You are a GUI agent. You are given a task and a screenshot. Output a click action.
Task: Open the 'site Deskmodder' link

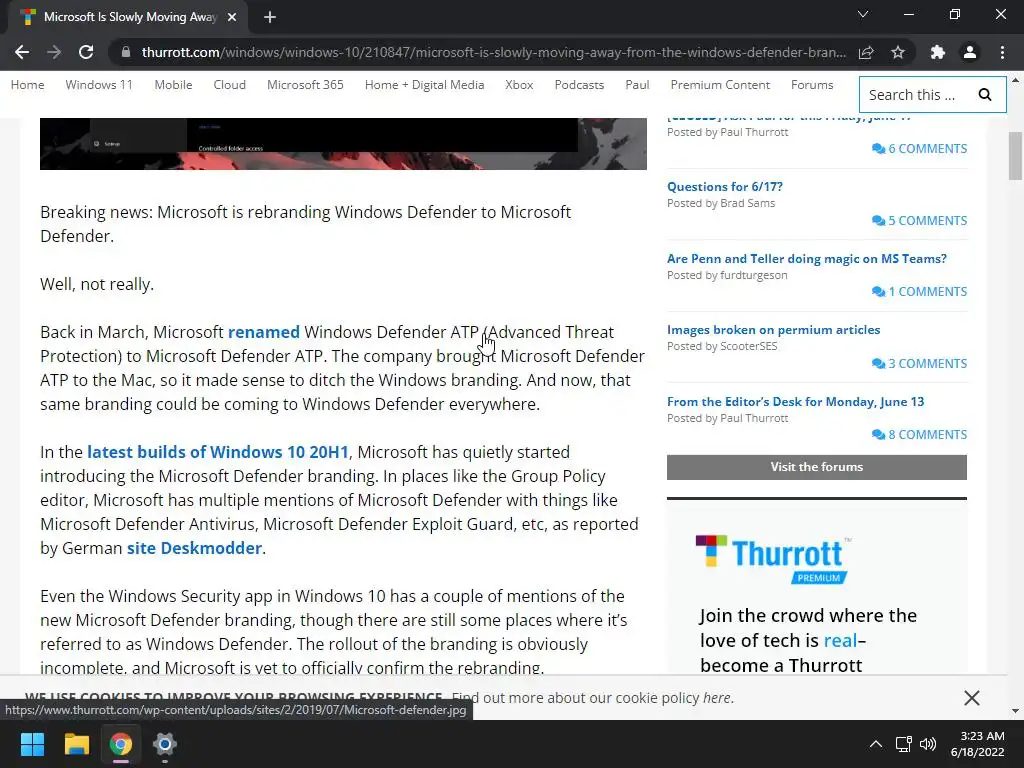(194, 548)
